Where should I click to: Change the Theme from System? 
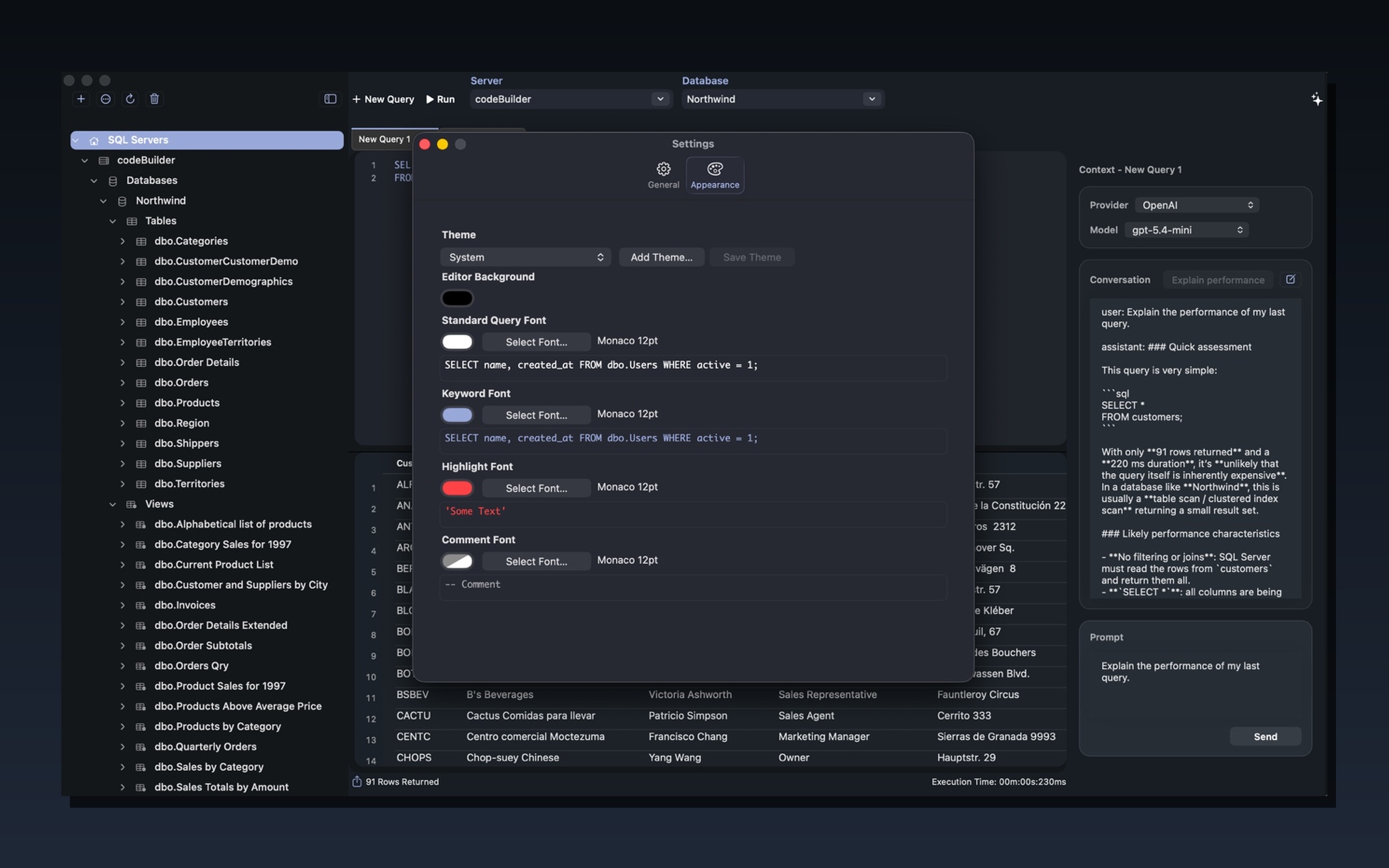click(525, 257)
